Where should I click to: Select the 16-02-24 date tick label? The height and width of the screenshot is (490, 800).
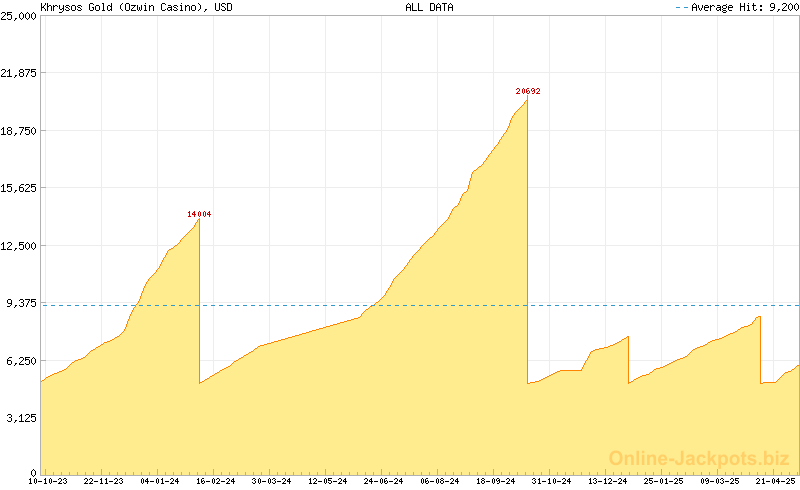(x=215, y=481)
